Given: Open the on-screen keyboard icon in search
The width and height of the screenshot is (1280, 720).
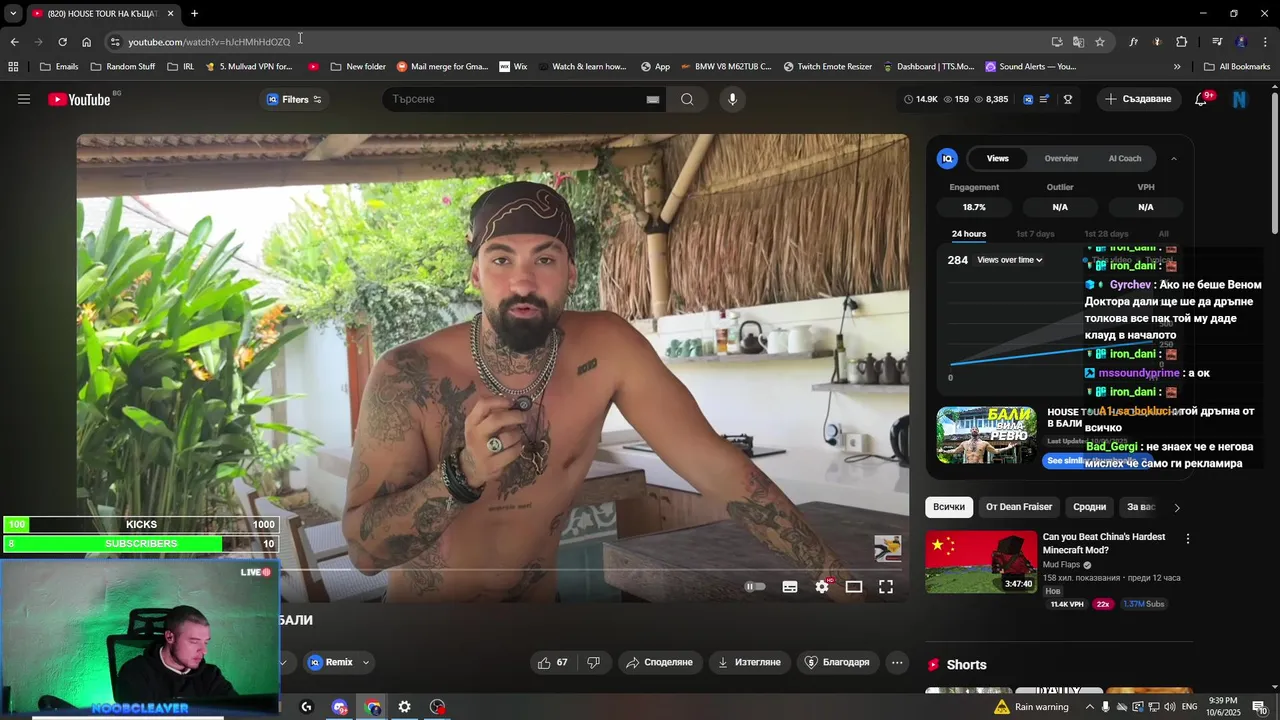Looking at the screenshot, I should 653,99.
